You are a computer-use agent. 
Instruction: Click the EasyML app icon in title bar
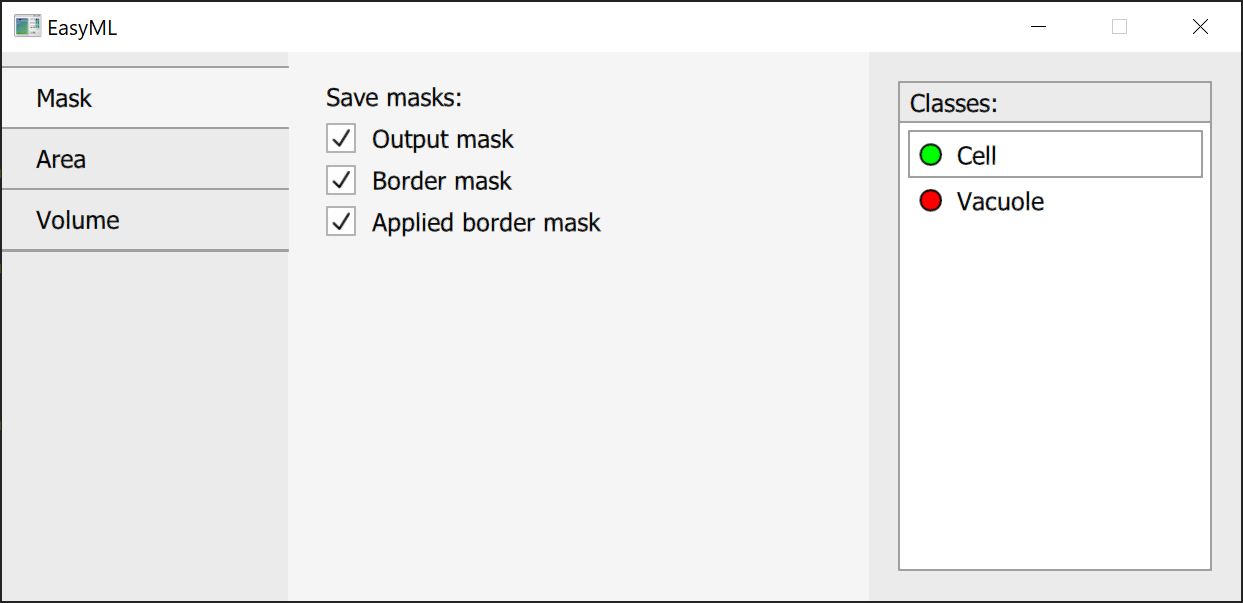pyautogui.click(x=27, y=27)
